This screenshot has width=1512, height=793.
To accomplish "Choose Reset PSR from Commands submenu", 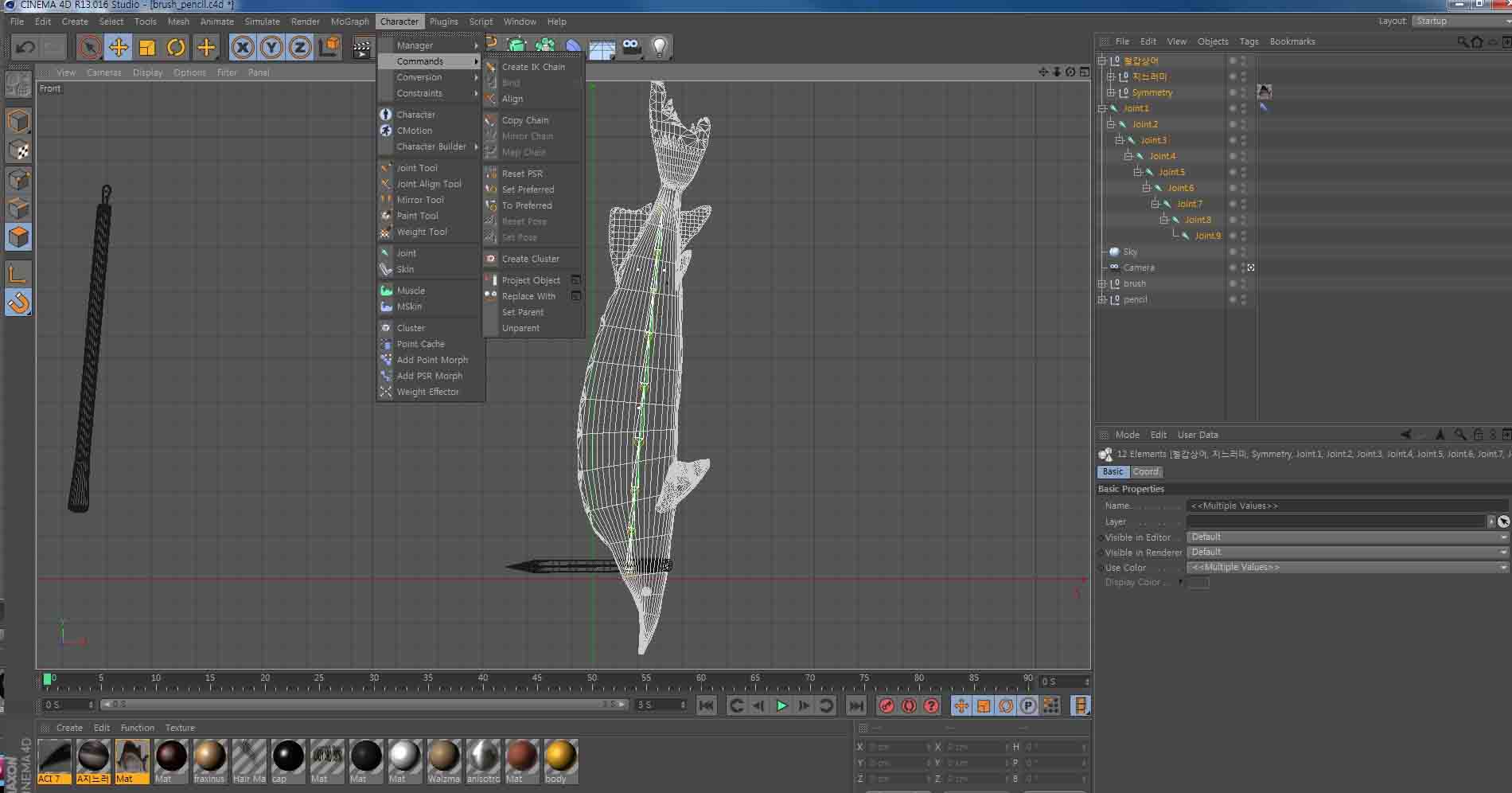I will (x=522, y=174).
